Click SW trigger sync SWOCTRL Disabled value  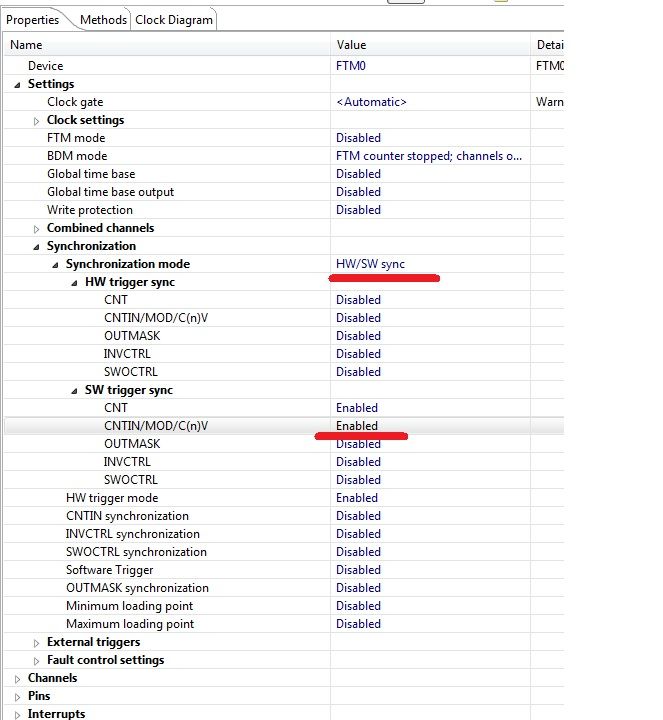(x=358, y=480)
